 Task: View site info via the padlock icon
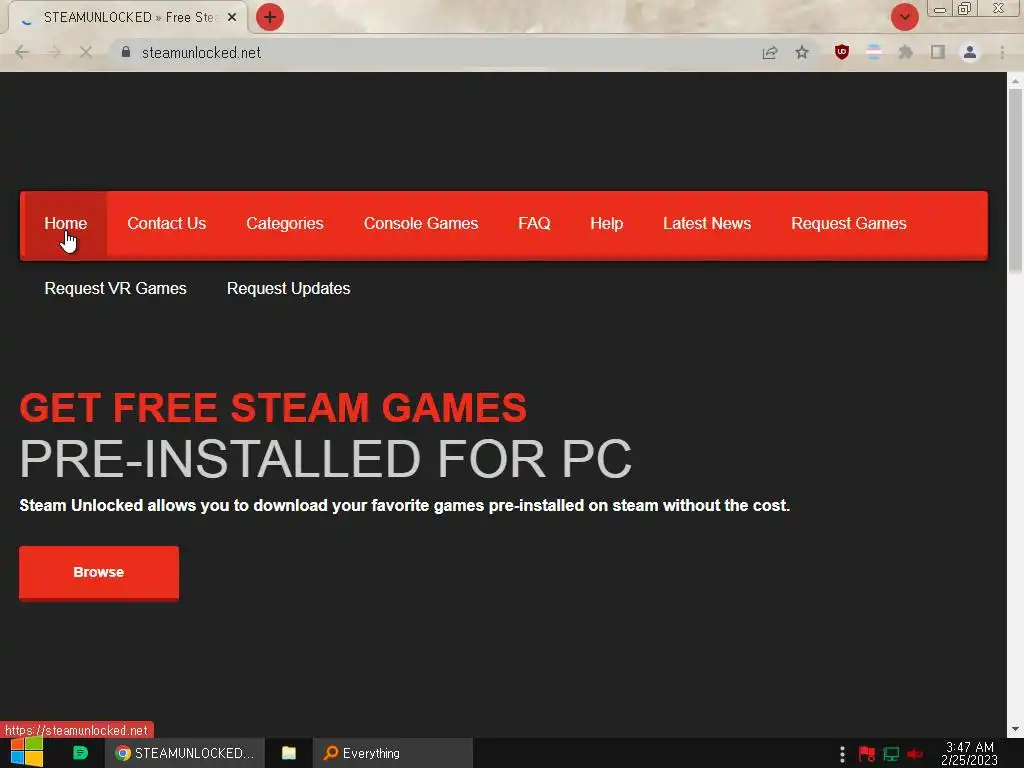tap(126, 52)
